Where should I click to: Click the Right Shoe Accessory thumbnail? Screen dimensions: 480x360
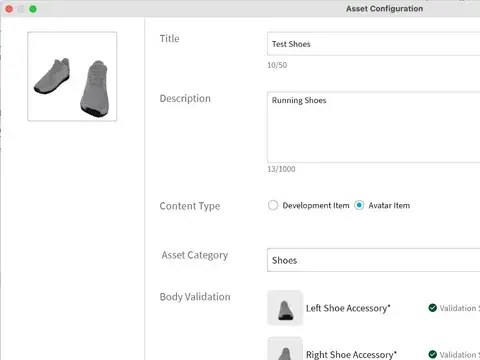pyautogui.click(x=285, y=349)
